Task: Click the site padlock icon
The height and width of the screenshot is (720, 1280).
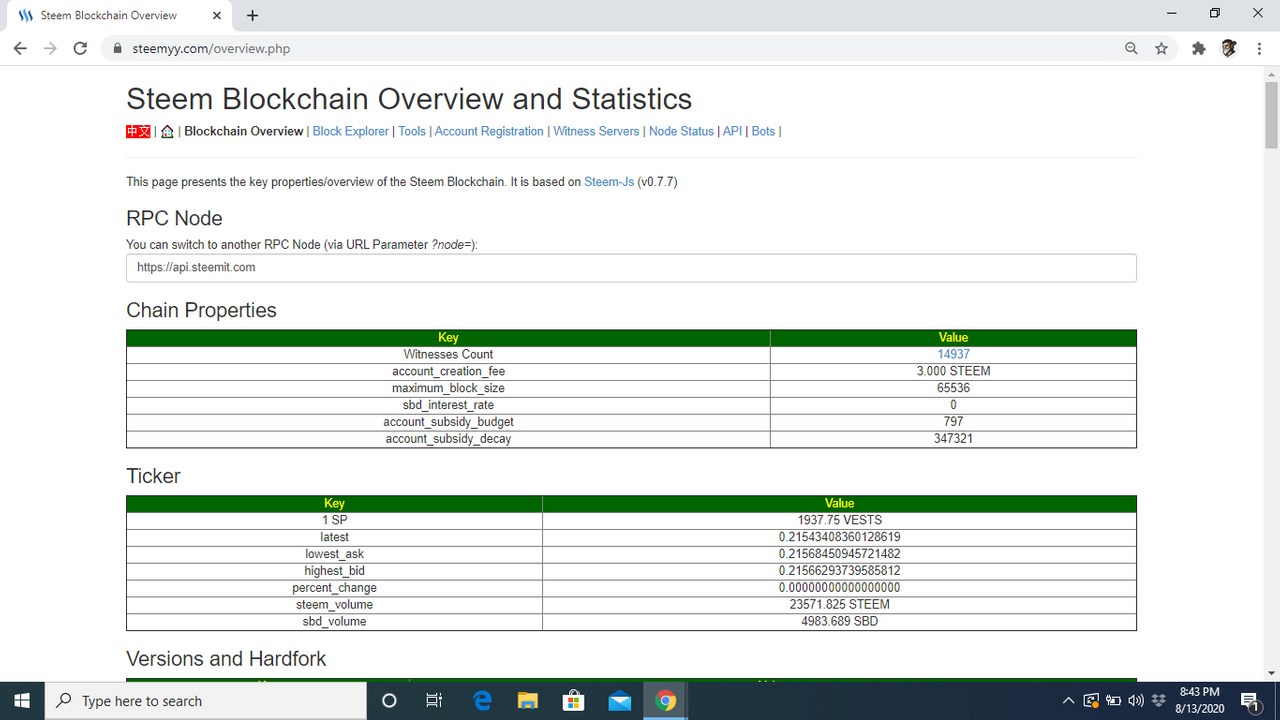Action: click(117, 48)
